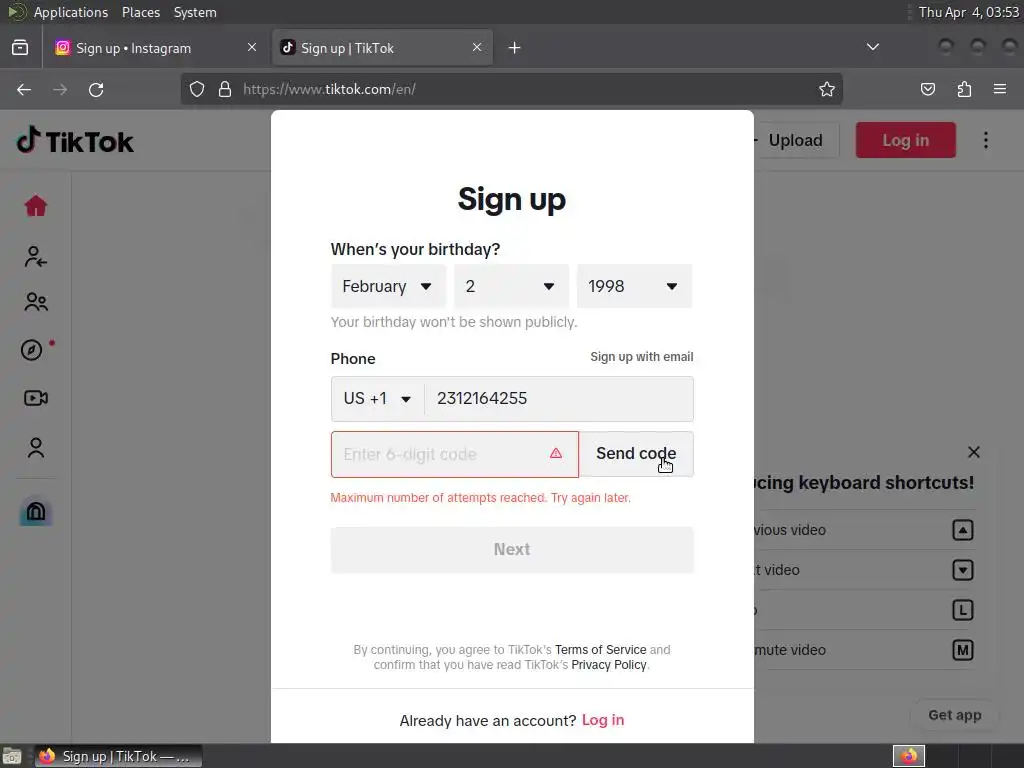This screenshot has width=1024, height=768.
Task: Open the Explore compass icon
Action: [x=31, y=350]
